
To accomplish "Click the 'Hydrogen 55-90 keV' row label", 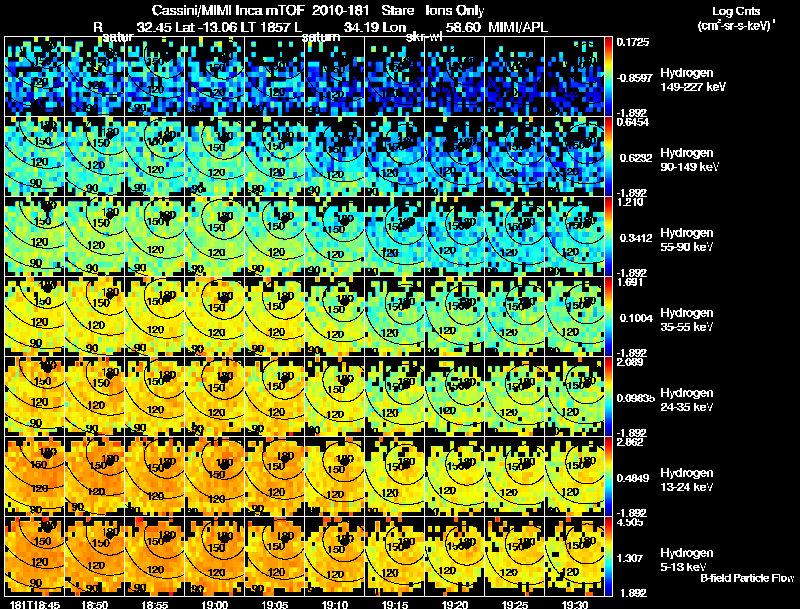I will pos(687,240).
